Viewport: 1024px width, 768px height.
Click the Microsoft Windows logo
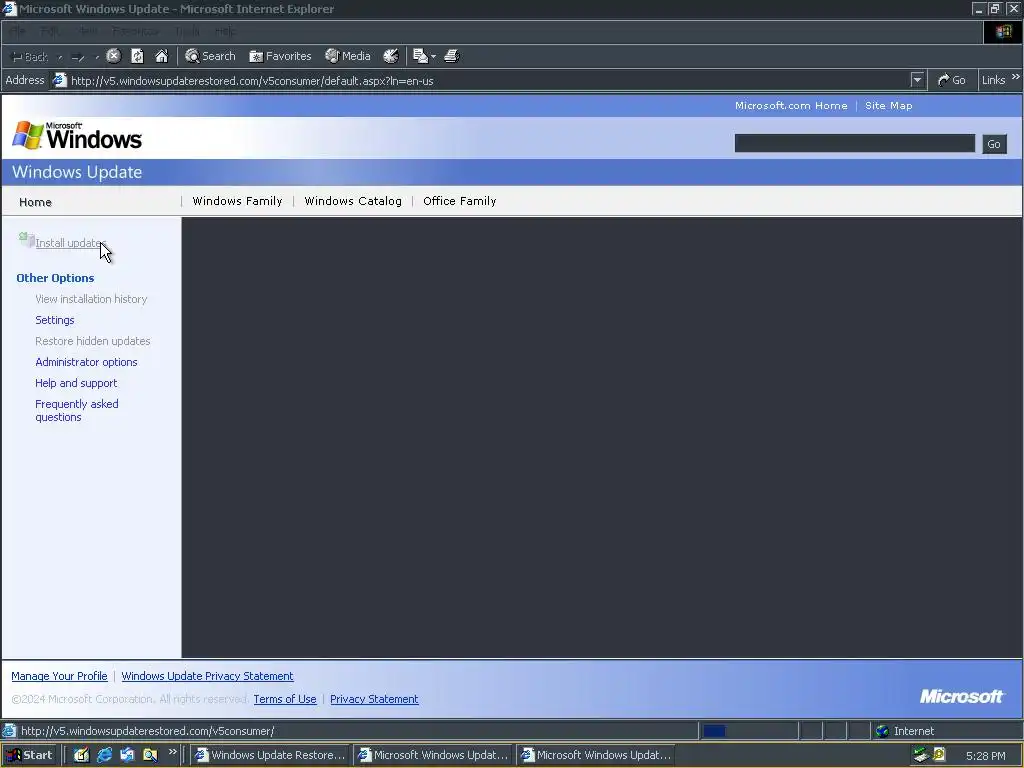point(77,136)
